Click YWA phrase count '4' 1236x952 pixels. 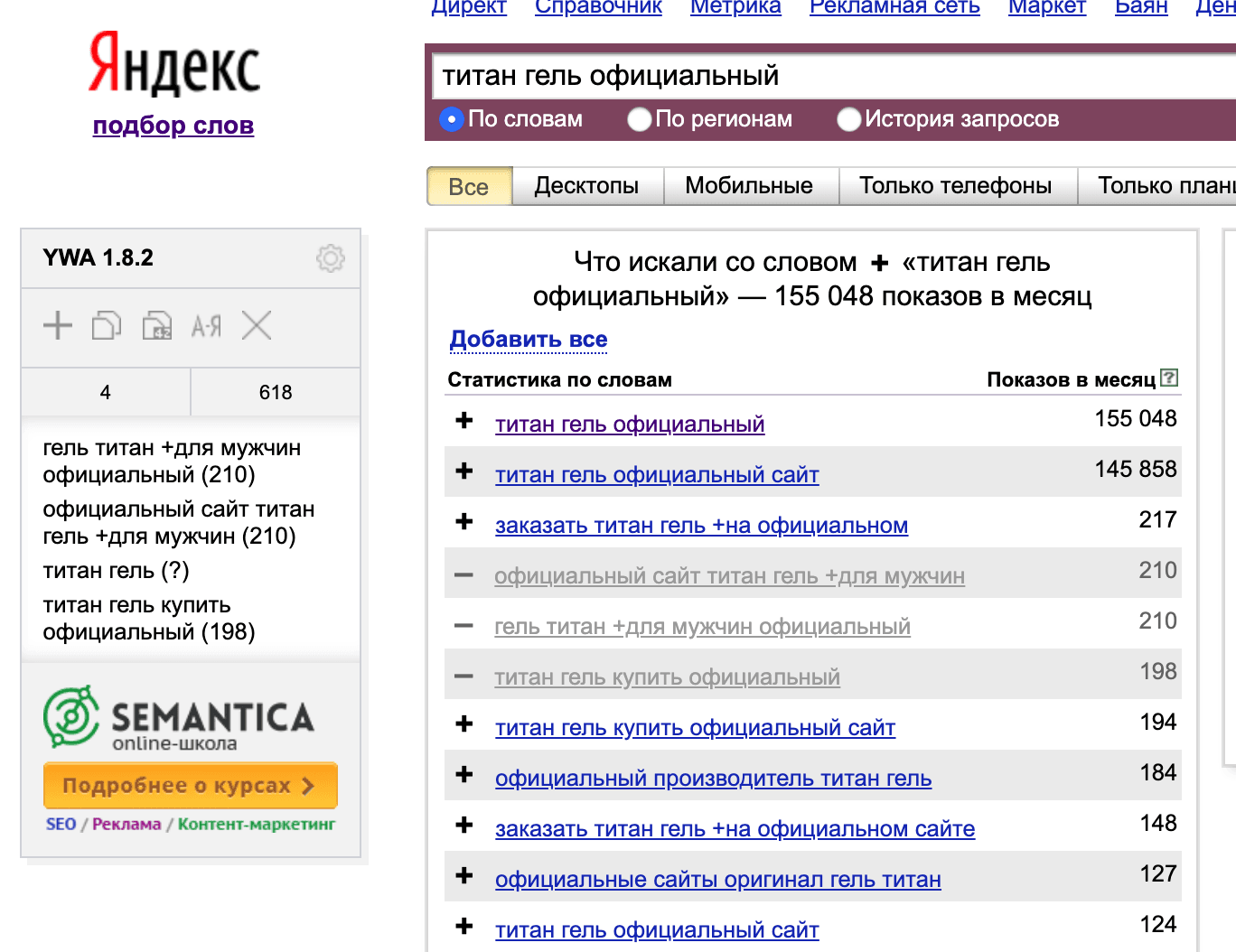[x=106, y=392]
